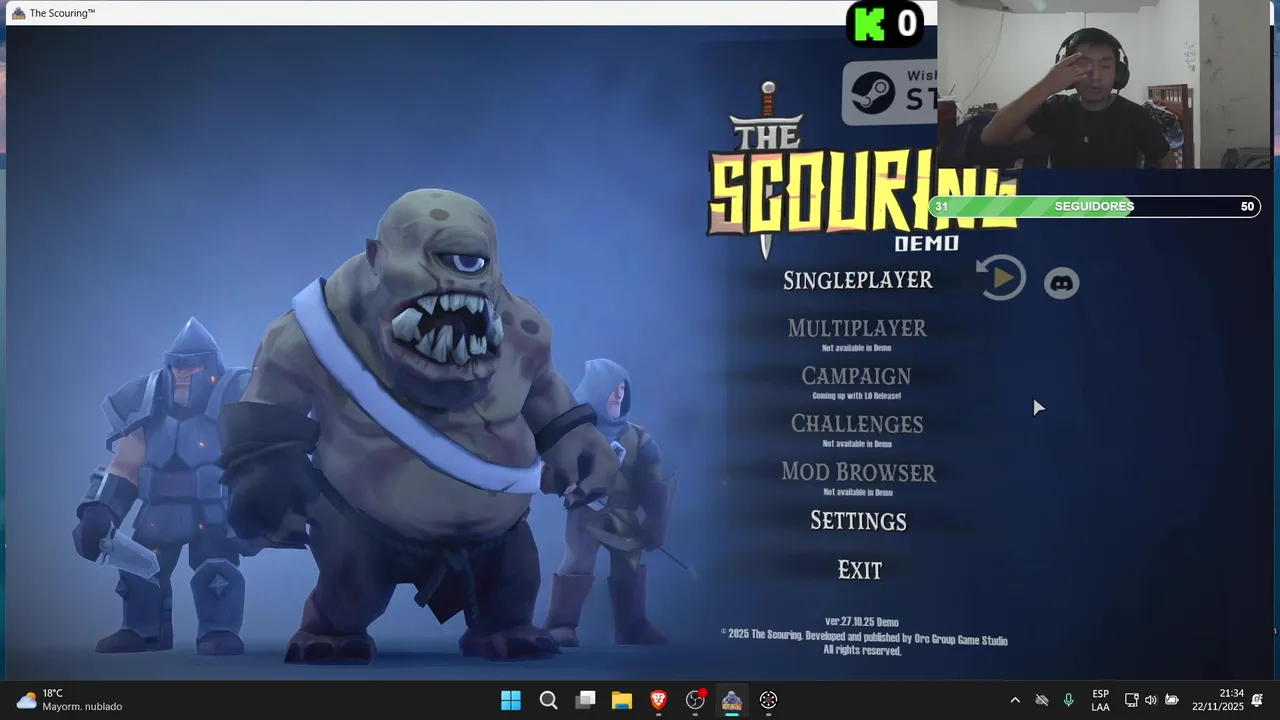Click the DEMO label under the logo

pyautogui.click(x=926, y=243)
